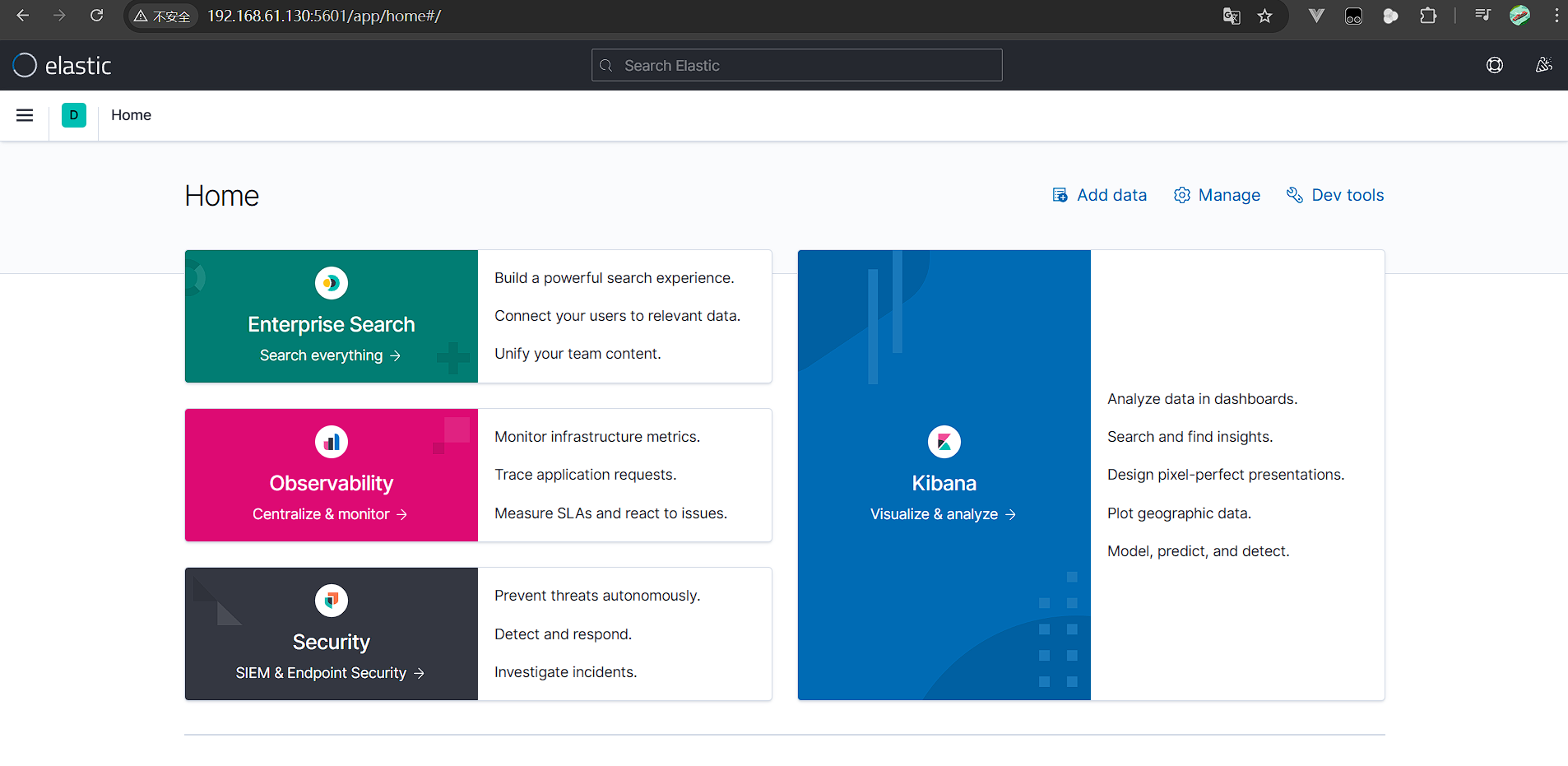Click the Enterprise Search round logo icon
1568x766 pixels.
(x=332, y=283)
